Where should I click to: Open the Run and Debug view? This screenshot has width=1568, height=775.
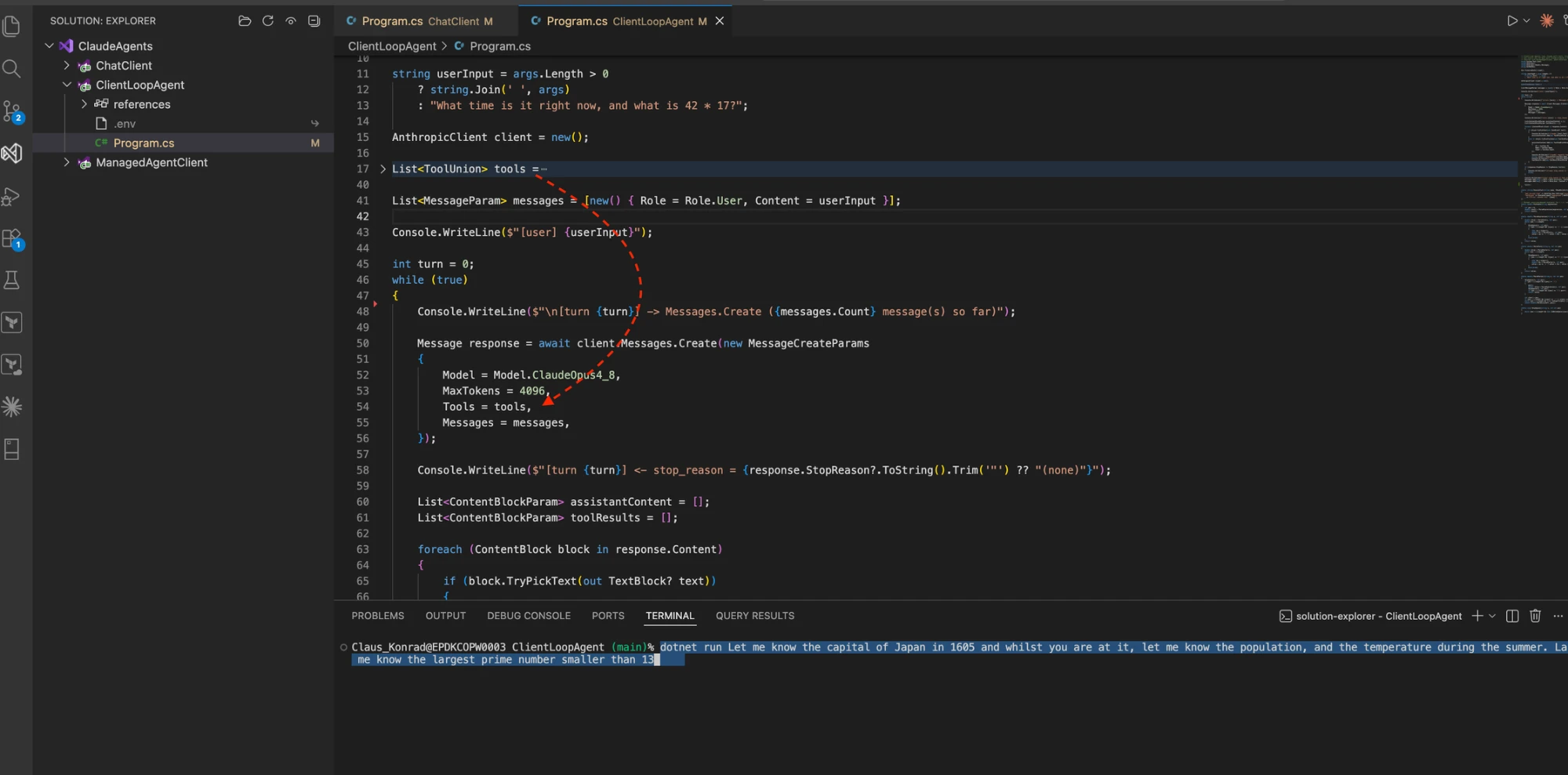click(x=12, y=196)
